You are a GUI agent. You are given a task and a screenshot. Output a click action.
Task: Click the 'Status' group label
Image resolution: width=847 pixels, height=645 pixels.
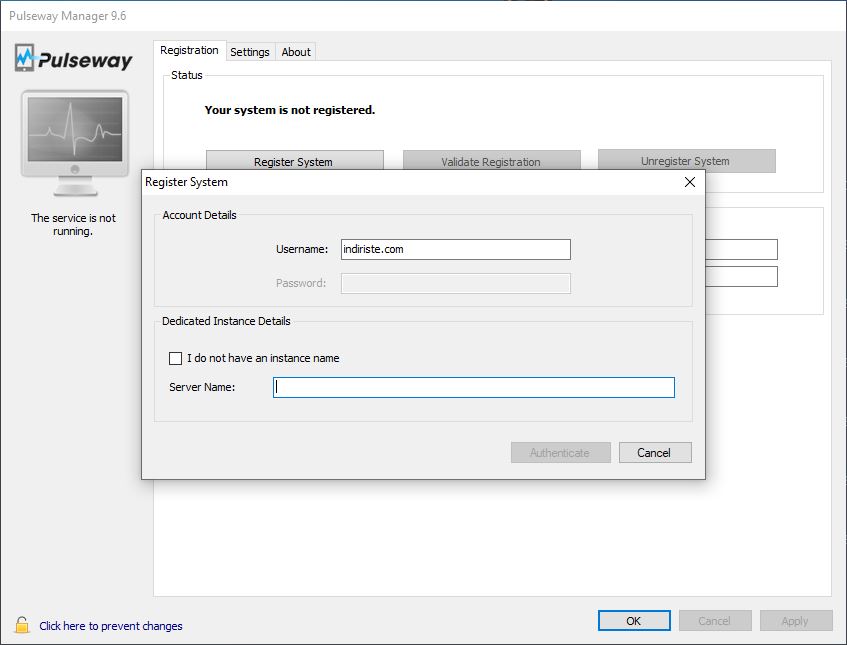point(187,75)
